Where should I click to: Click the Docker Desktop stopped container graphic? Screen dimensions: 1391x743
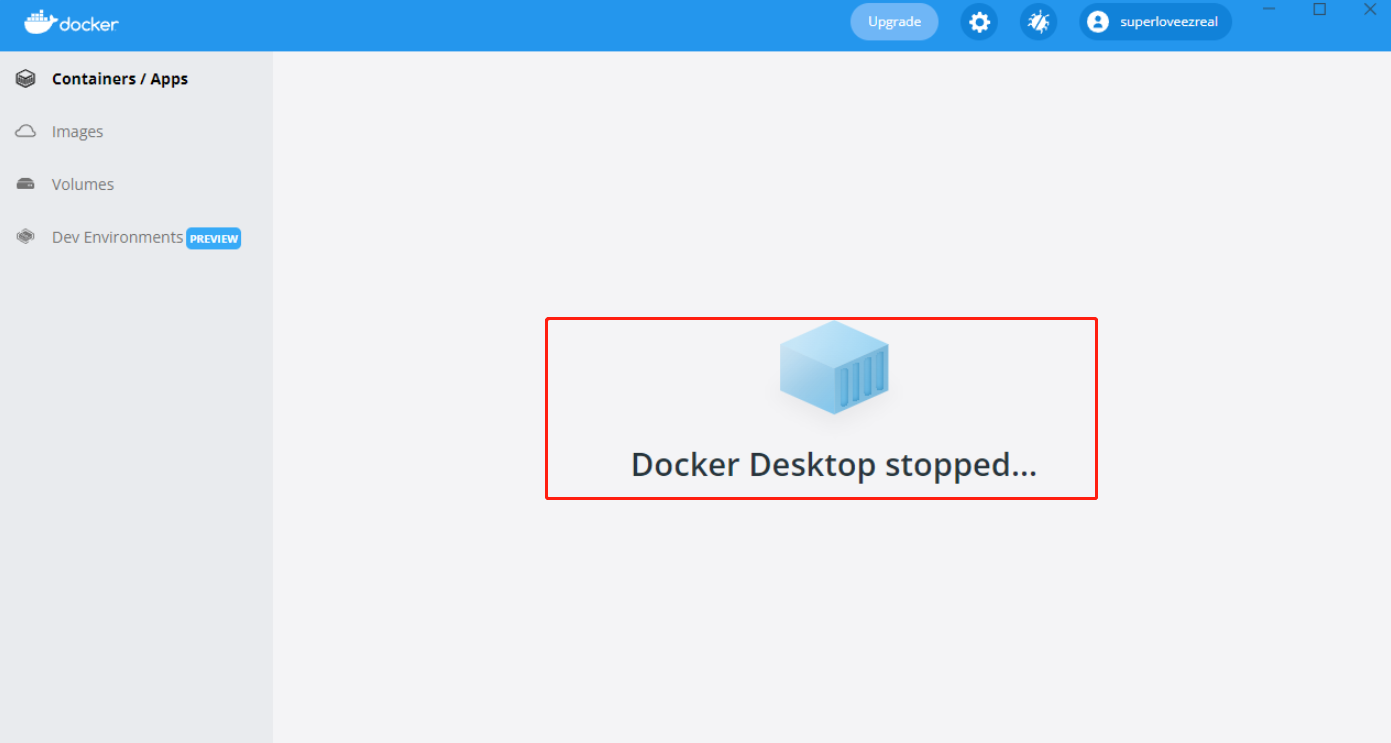[x=833, y=367]
